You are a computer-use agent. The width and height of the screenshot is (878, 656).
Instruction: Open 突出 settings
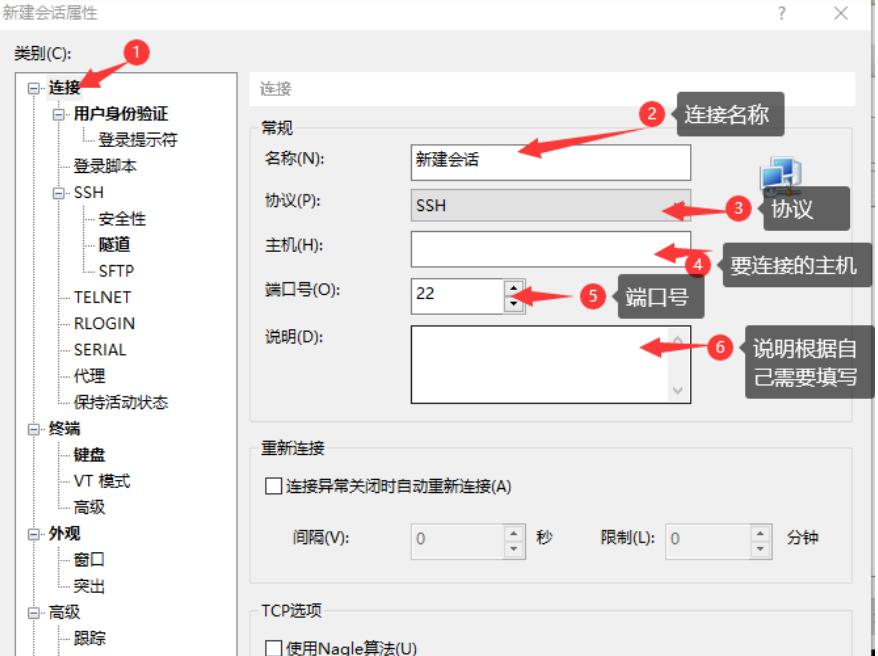(89, 586)
